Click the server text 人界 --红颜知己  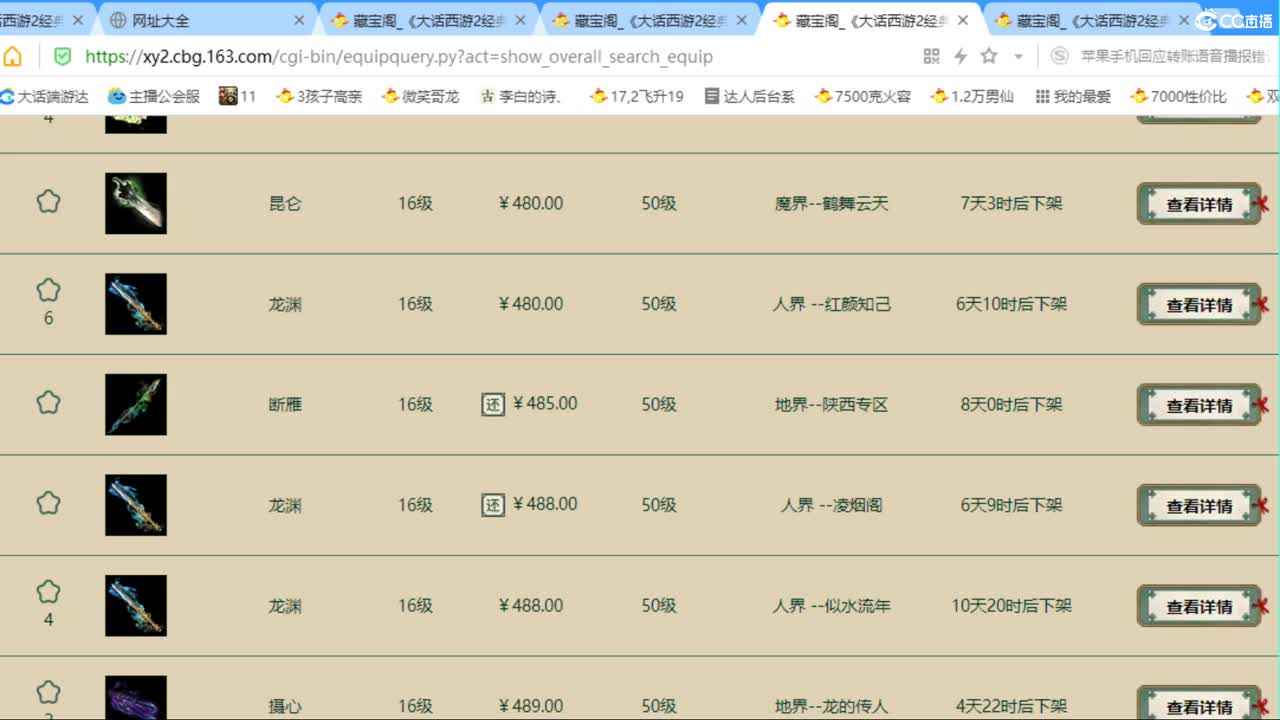(832, 304)
